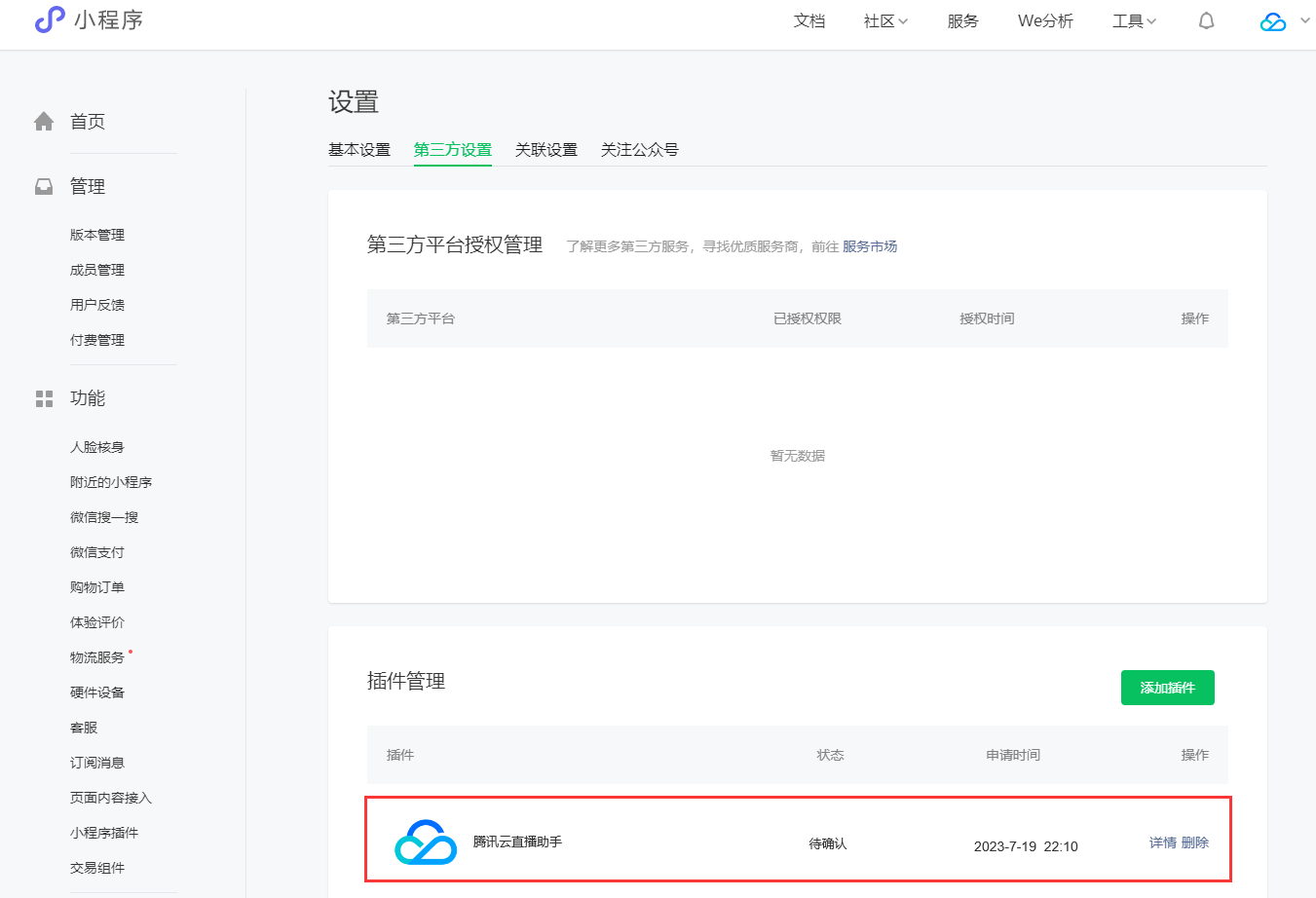
Task: Click the 腾讯云直播助手 plugin name
Action: [517, 842]
